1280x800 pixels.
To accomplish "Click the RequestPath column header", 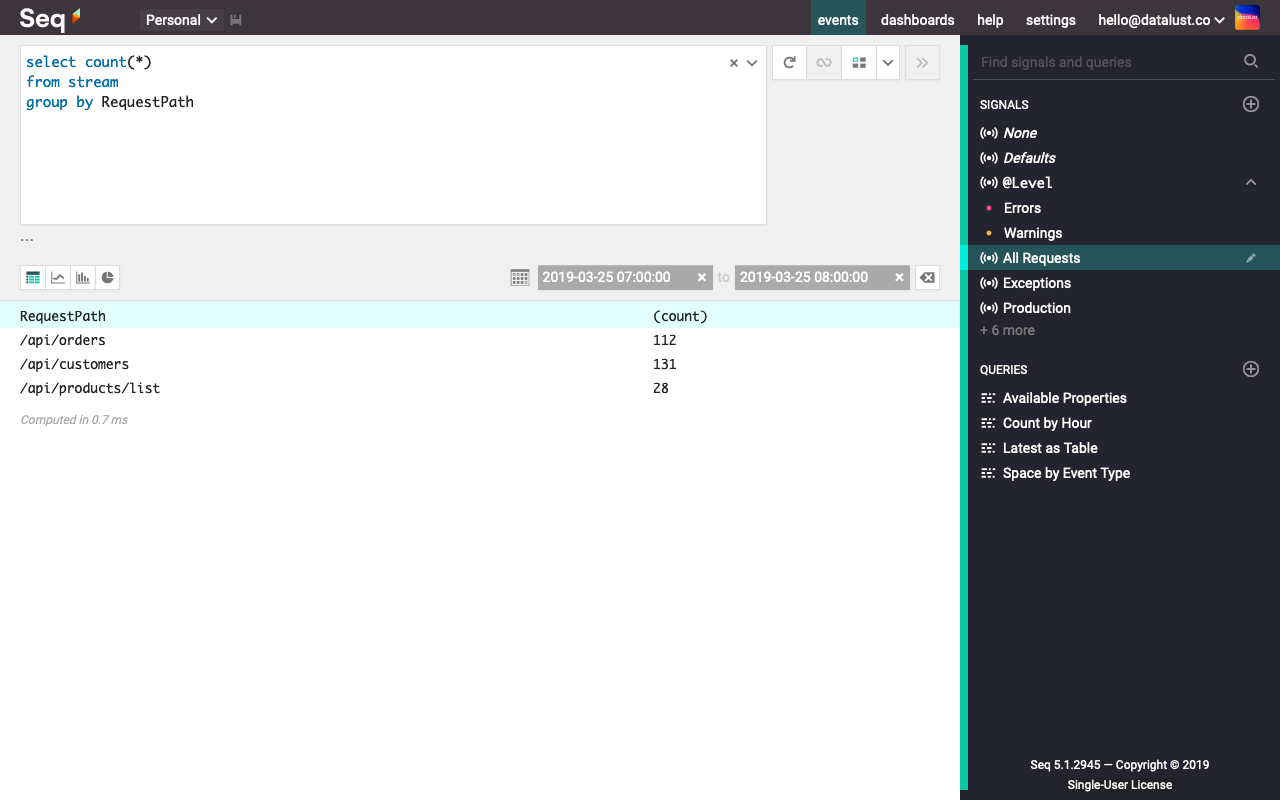I will (x=63, y=316).
